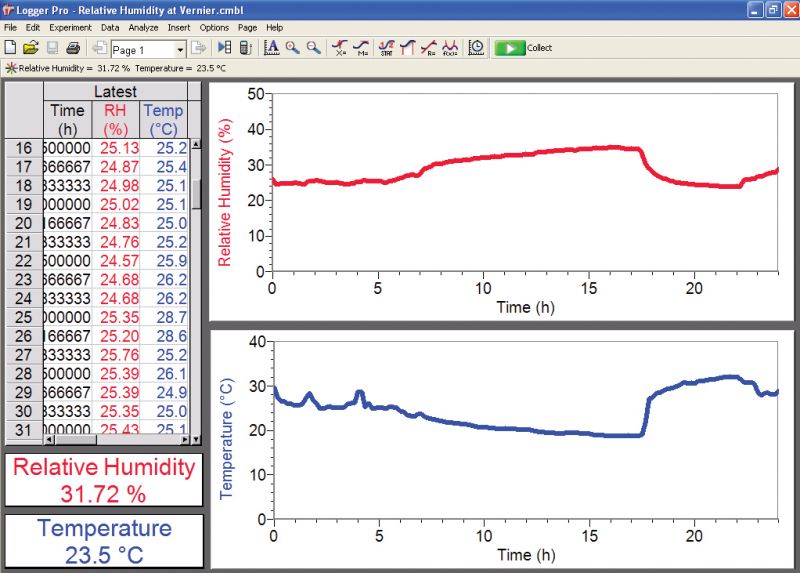800x573 pixels.
Task: Click the table scroll left arrow
Action: (x=49, y=439)
